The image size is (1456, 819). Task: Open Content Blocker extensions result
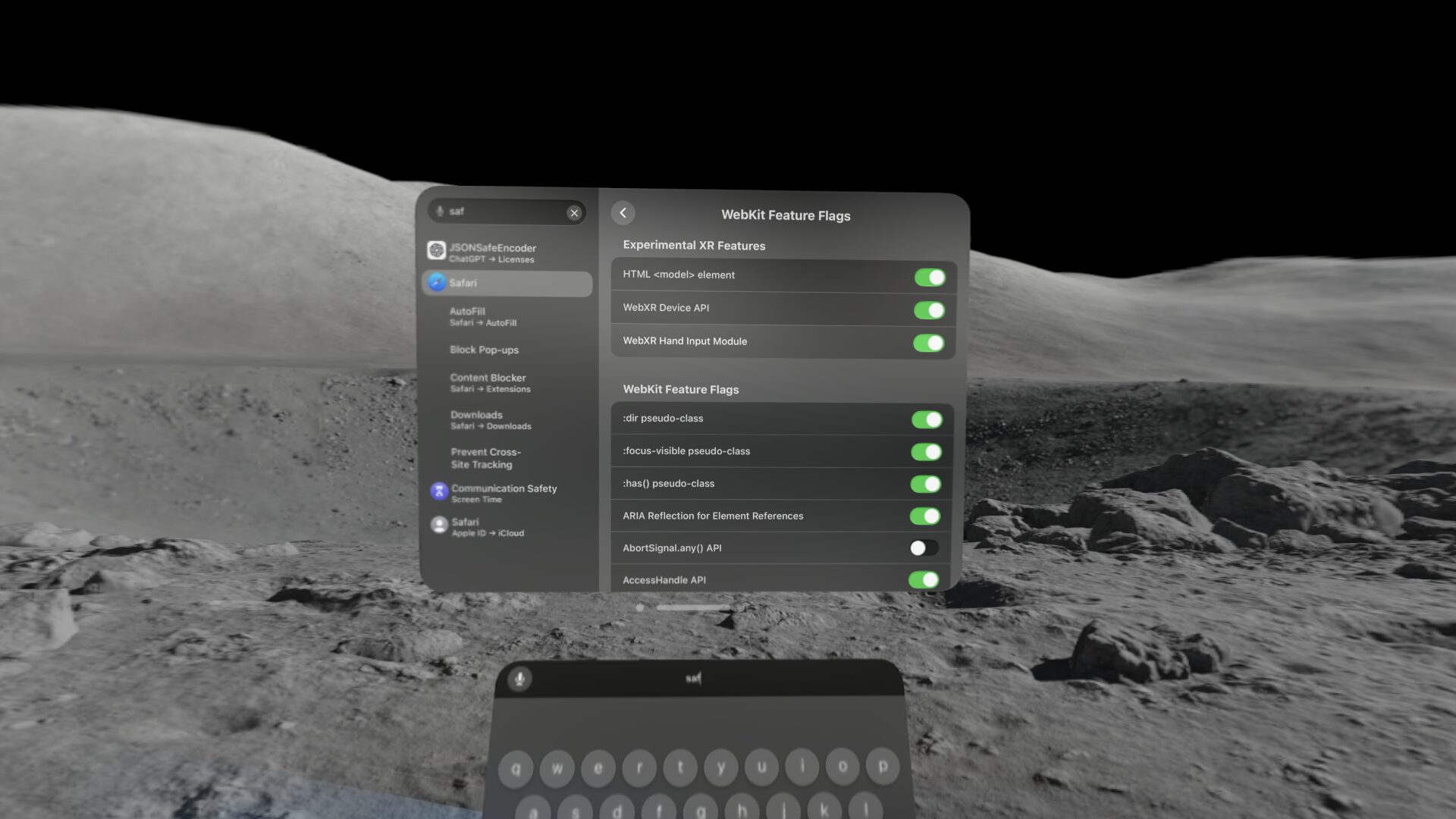click(507, 382)
